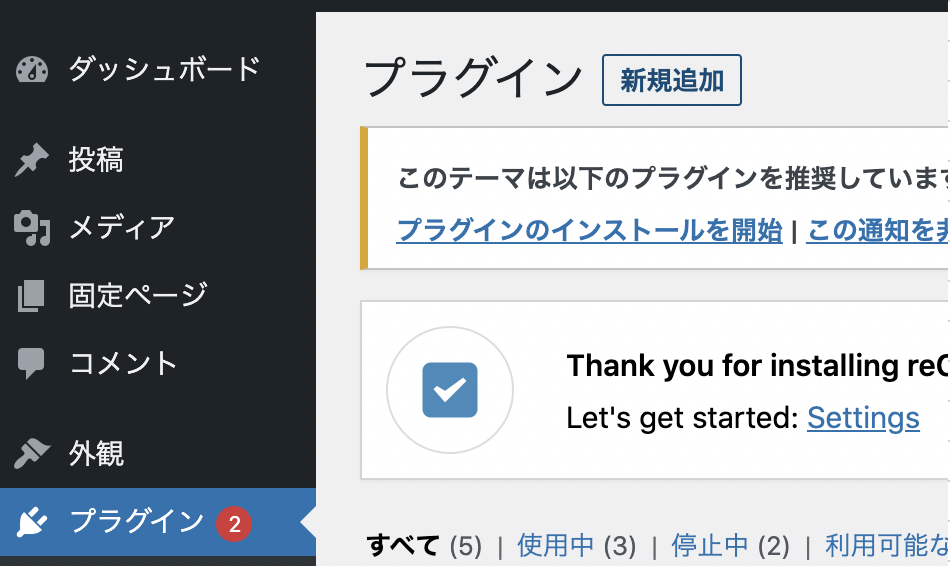Click the blue checkmark reCaptcha icon
The height and width of the screenshot is (566, 950).
[x=450, y=390]
